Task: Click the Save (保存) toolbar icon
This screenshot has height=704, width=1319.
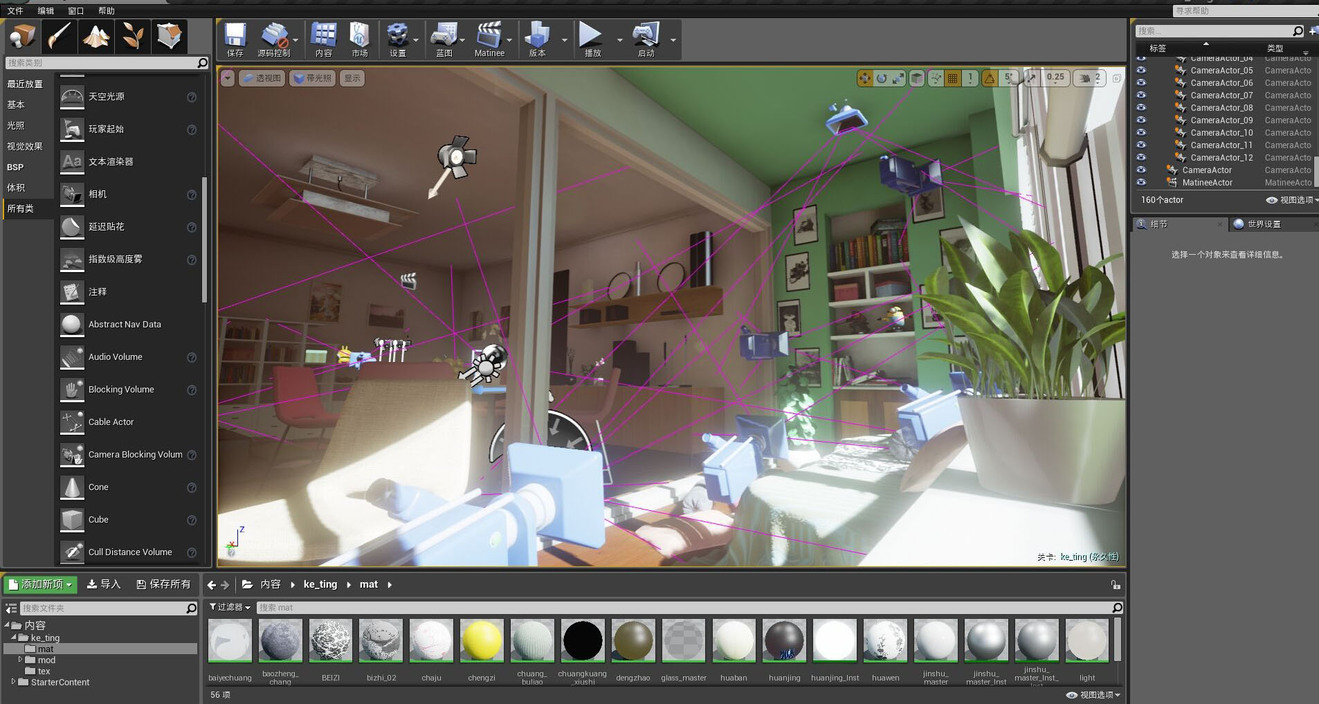Action: pos(235,40)
